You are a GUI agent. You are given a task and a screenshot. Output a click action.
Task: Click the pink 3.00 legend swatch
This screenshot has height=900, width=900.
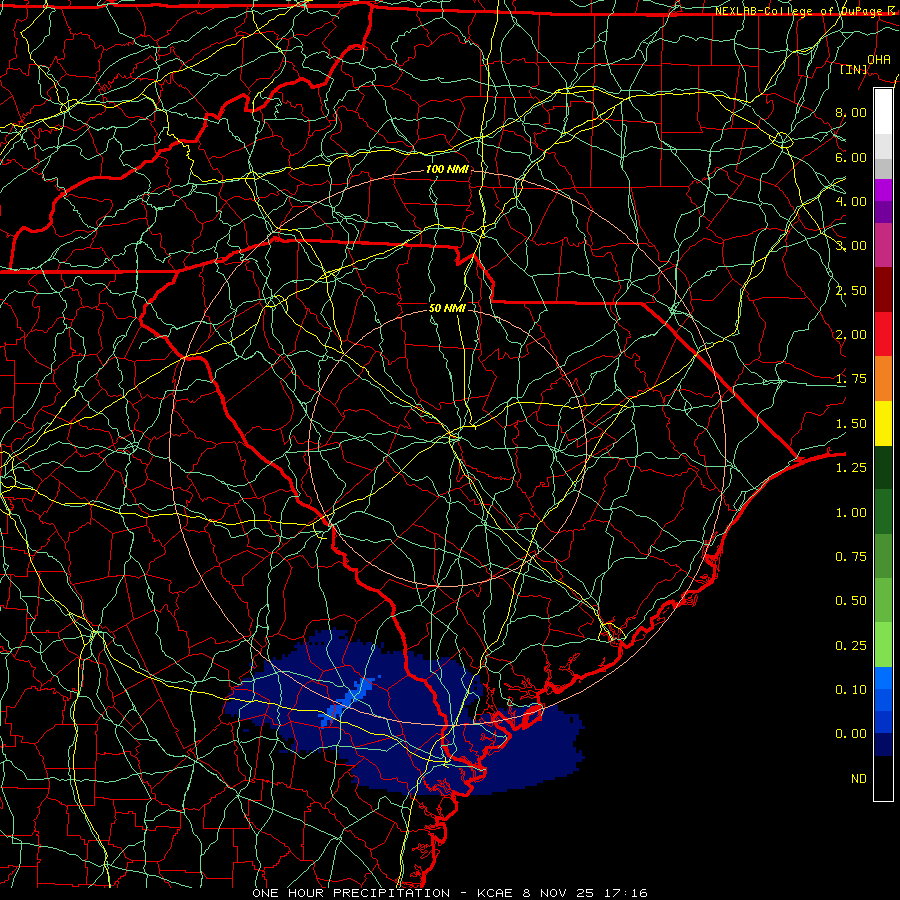pos(883,245)
